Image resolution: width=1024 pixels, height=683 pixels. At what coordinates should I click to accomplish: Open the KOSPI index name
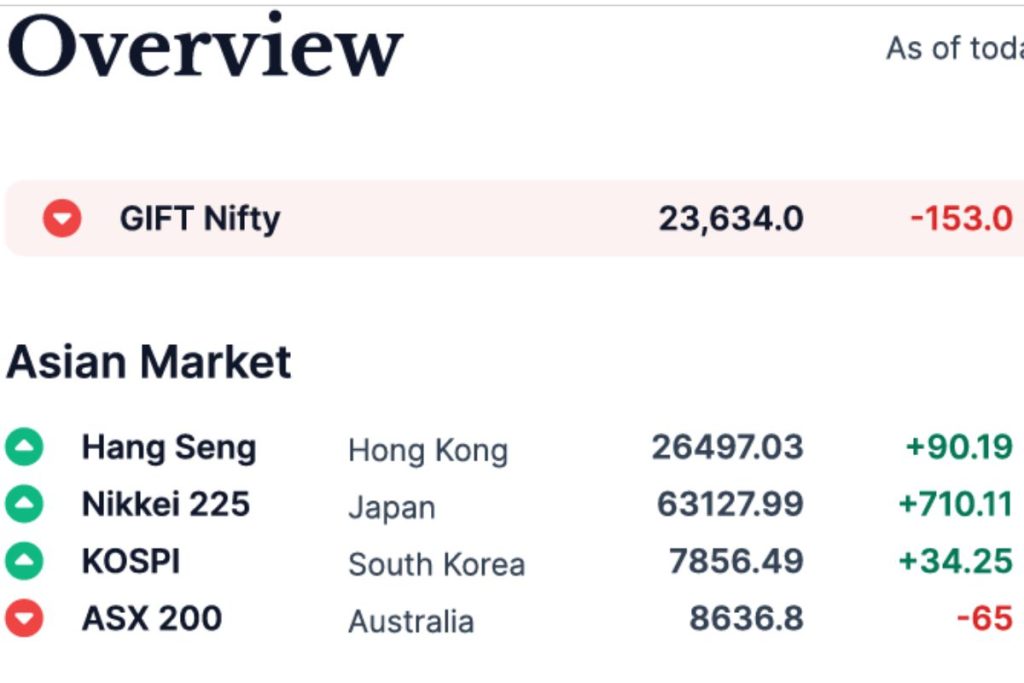coord(131,561)
